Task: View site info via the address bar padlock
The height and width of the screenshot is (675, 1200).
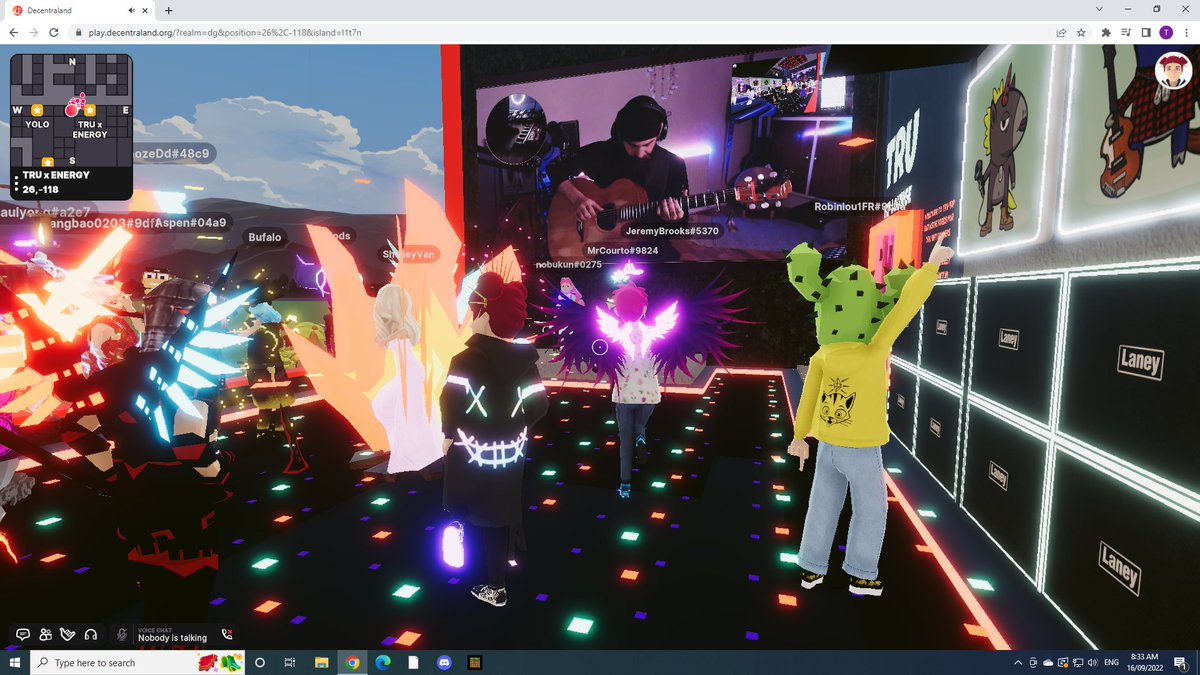Action: coord(77,32)
